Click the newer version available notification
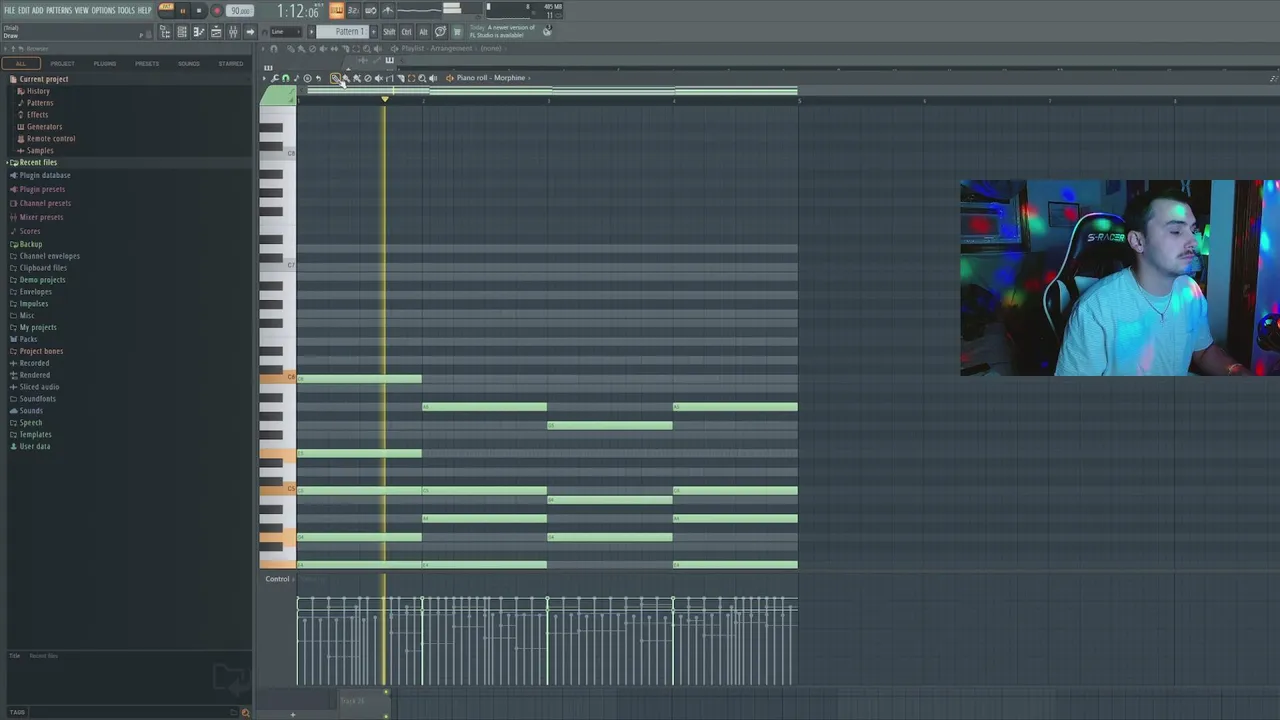This screenshot has width=1280, height=720. 502,31
